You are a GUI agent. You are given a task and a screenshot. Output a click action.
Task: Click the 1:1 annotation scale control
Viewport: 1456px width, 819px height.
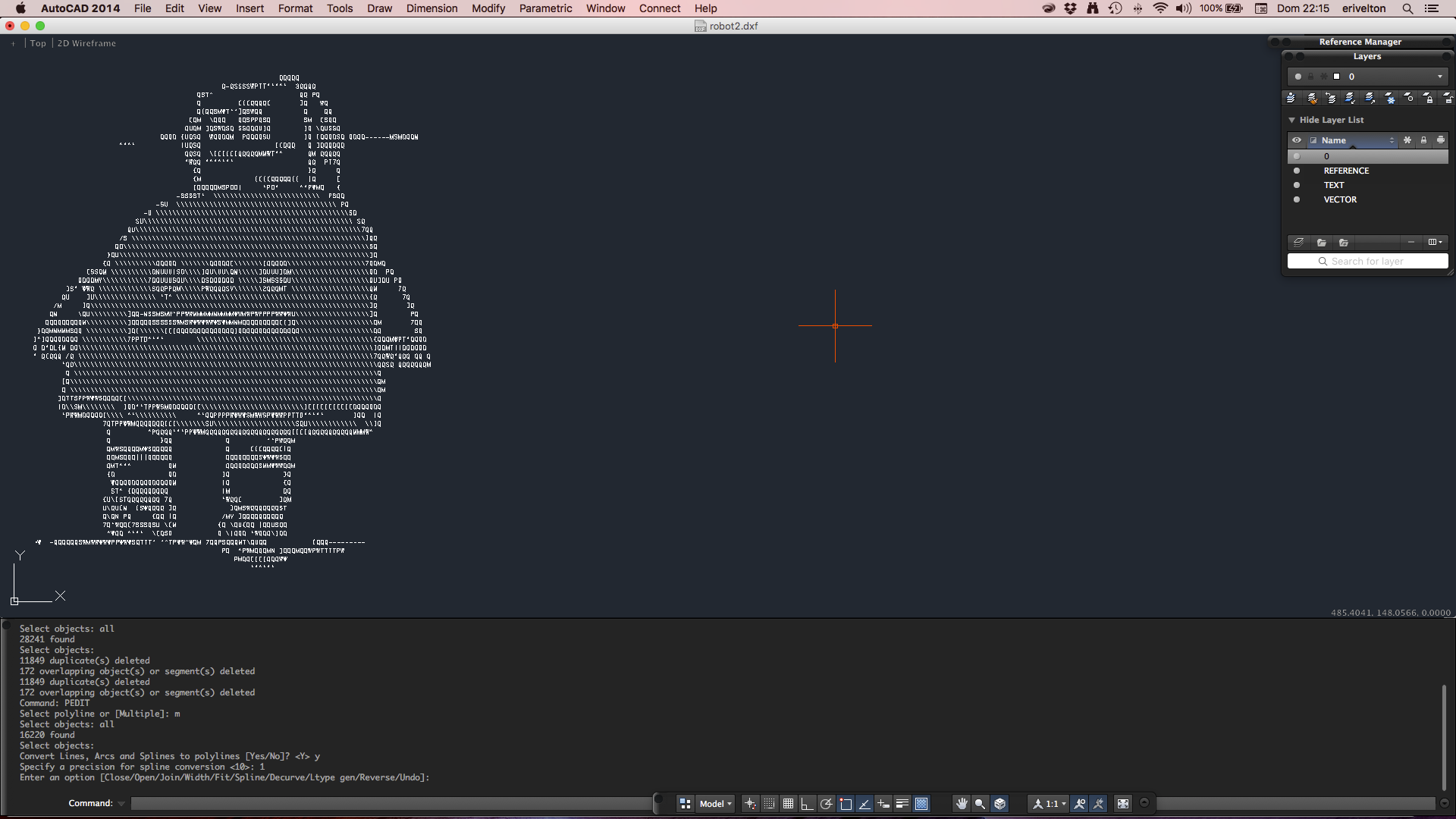(1048, 804)
